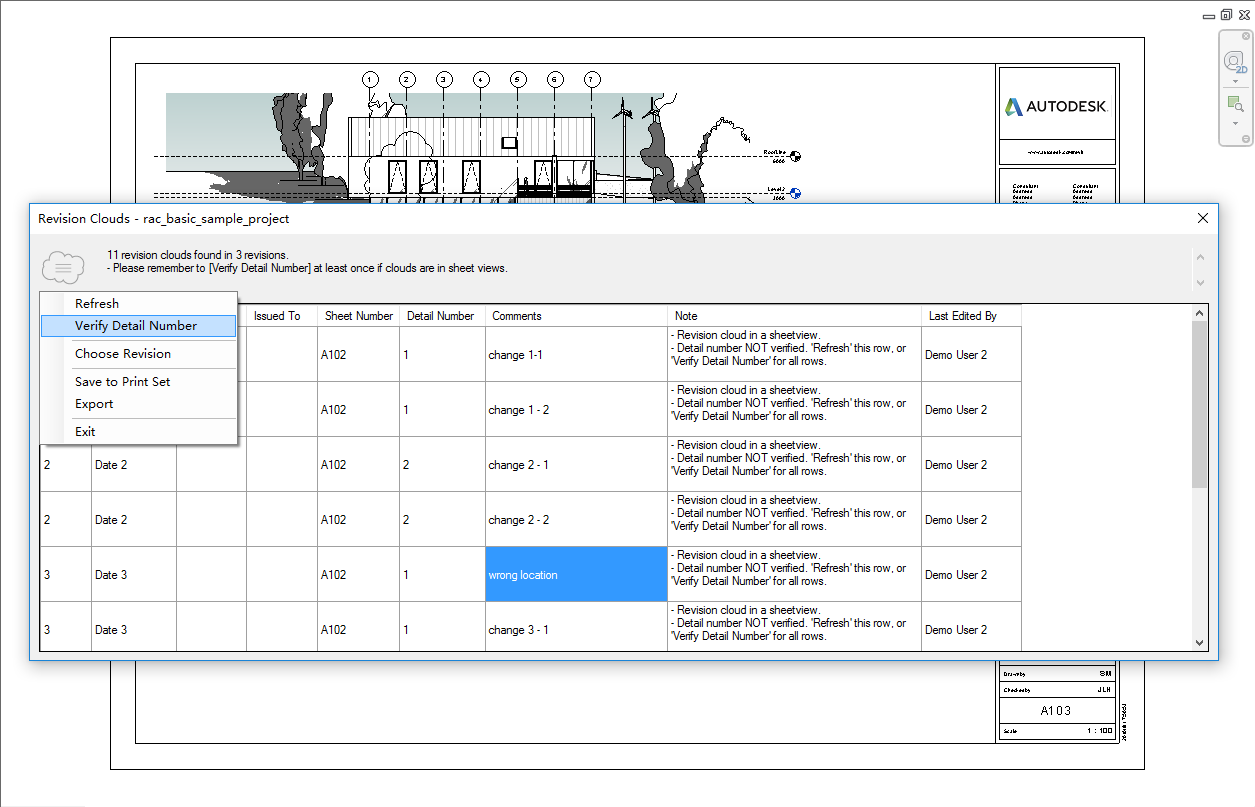This screenshot has height=807, width=1255.
Task: Select the highlighted wrong location cell
Action: [x=576, y=574]
